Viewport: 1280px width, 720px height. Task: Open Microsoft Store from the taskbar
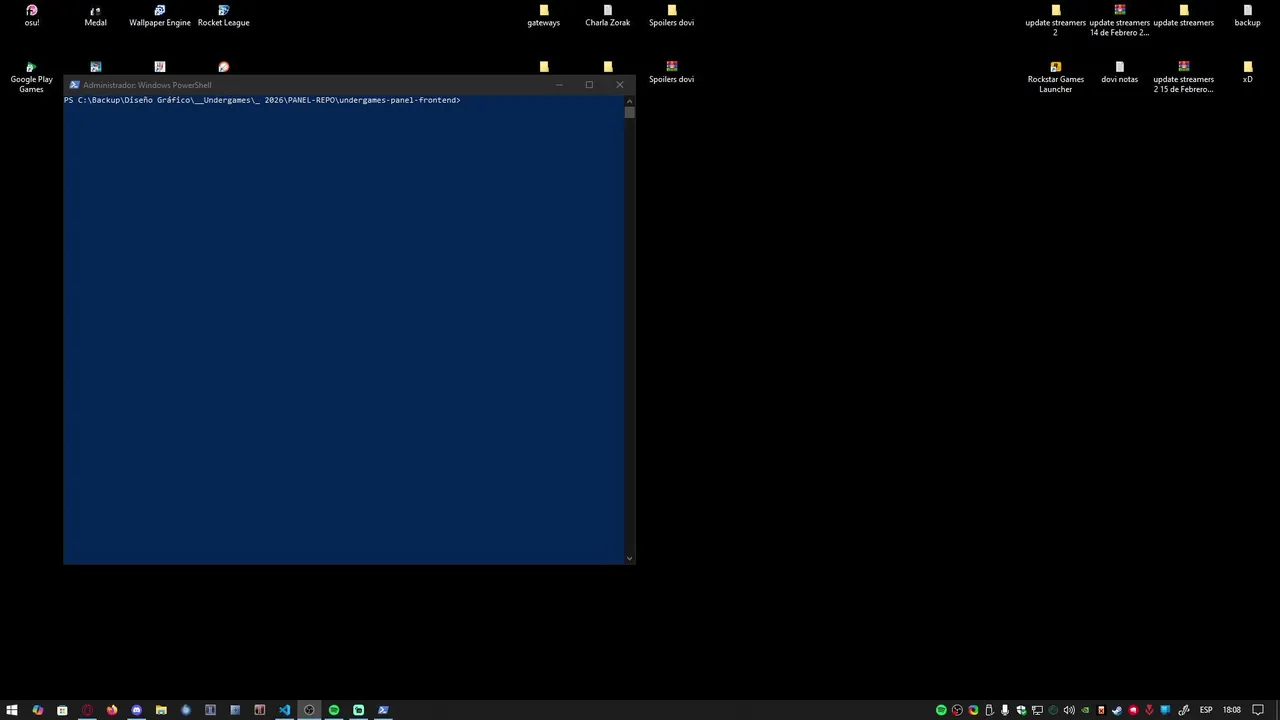click(62, 710)
